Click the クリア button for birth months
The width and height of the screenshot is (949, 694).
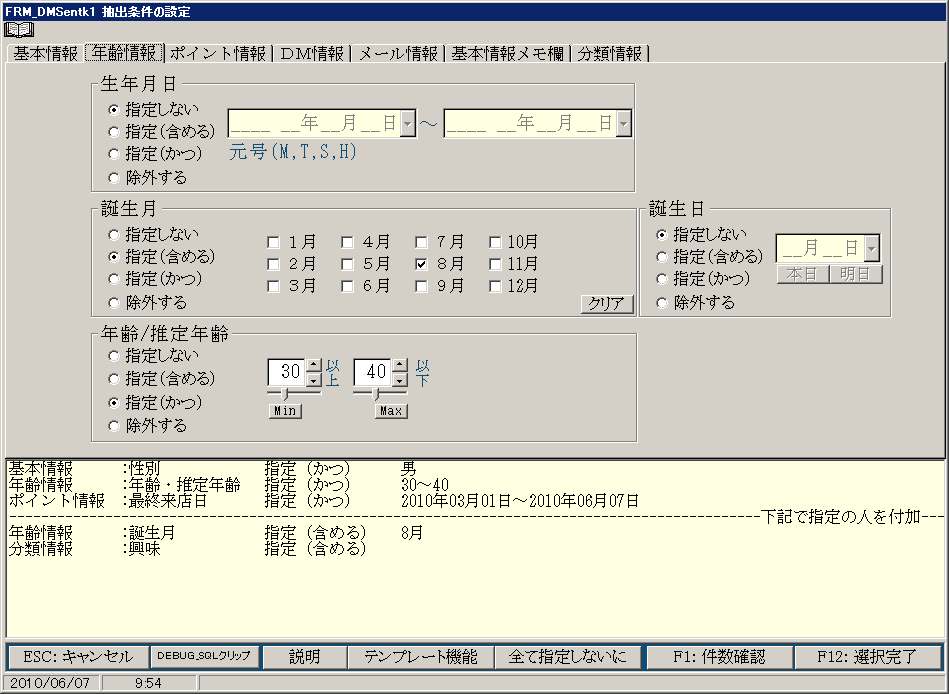[606, 305]
